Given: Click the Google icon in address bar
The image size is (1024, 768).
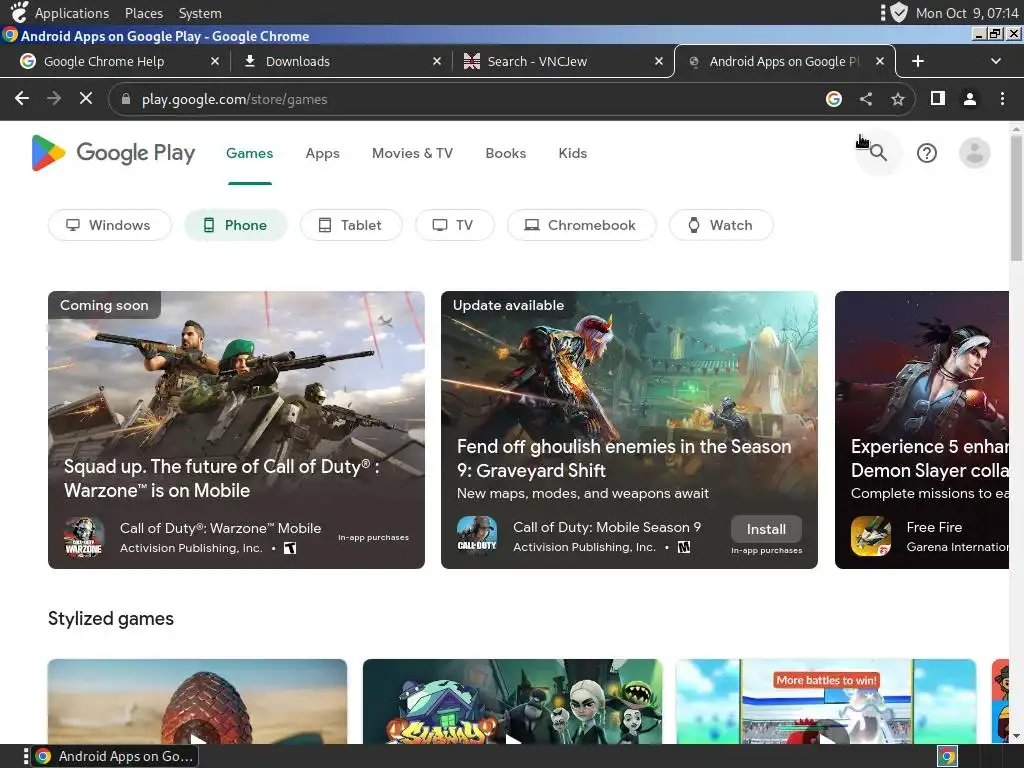Looking at the screenshot, I should tap(833, 99).
